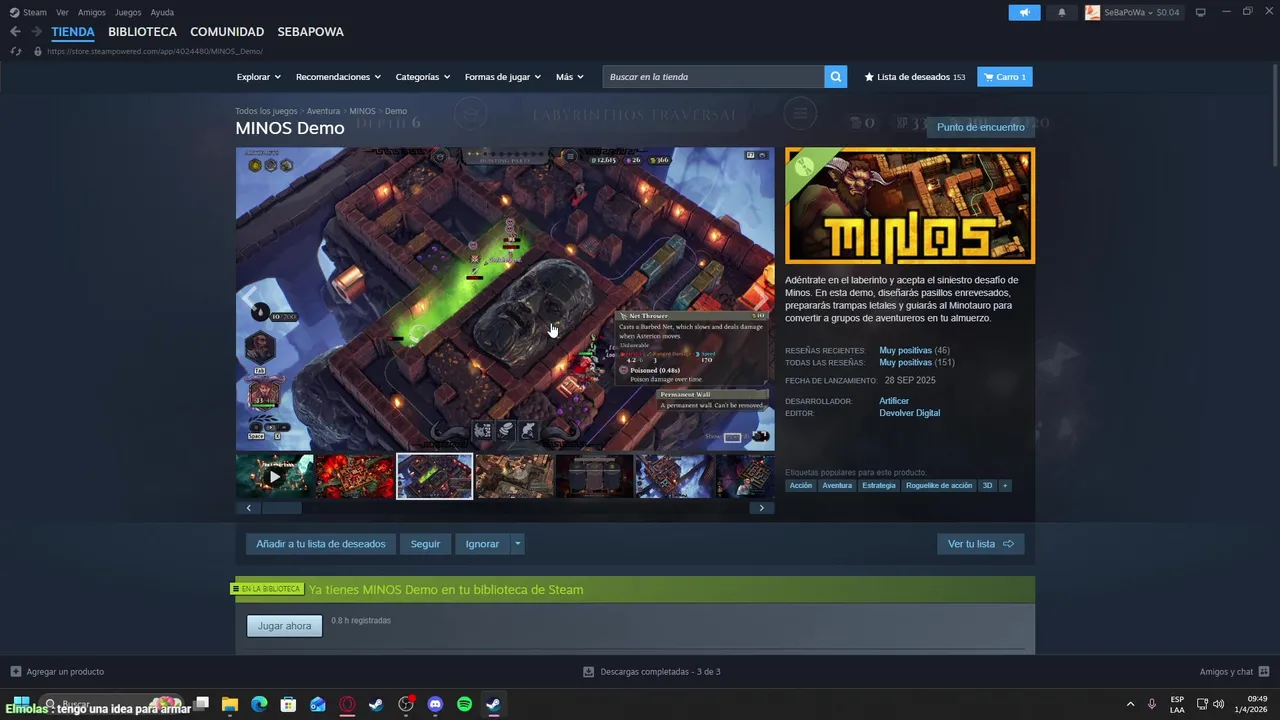Click the tray microphone icon

pyautogui.click(x=1152, y=704)
